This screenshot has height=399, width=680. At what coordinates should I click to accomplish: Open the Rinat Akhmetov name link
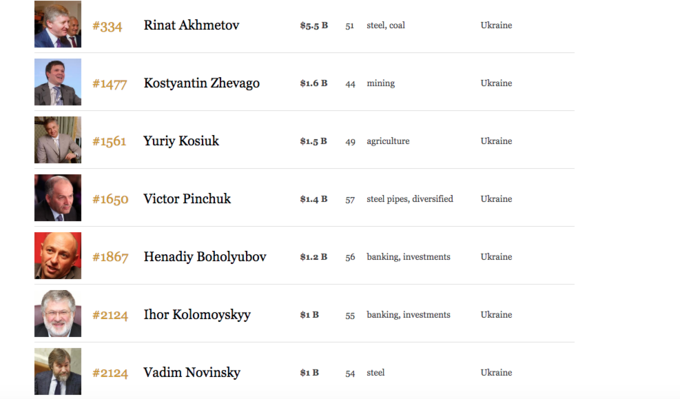[x=191, y=25]
